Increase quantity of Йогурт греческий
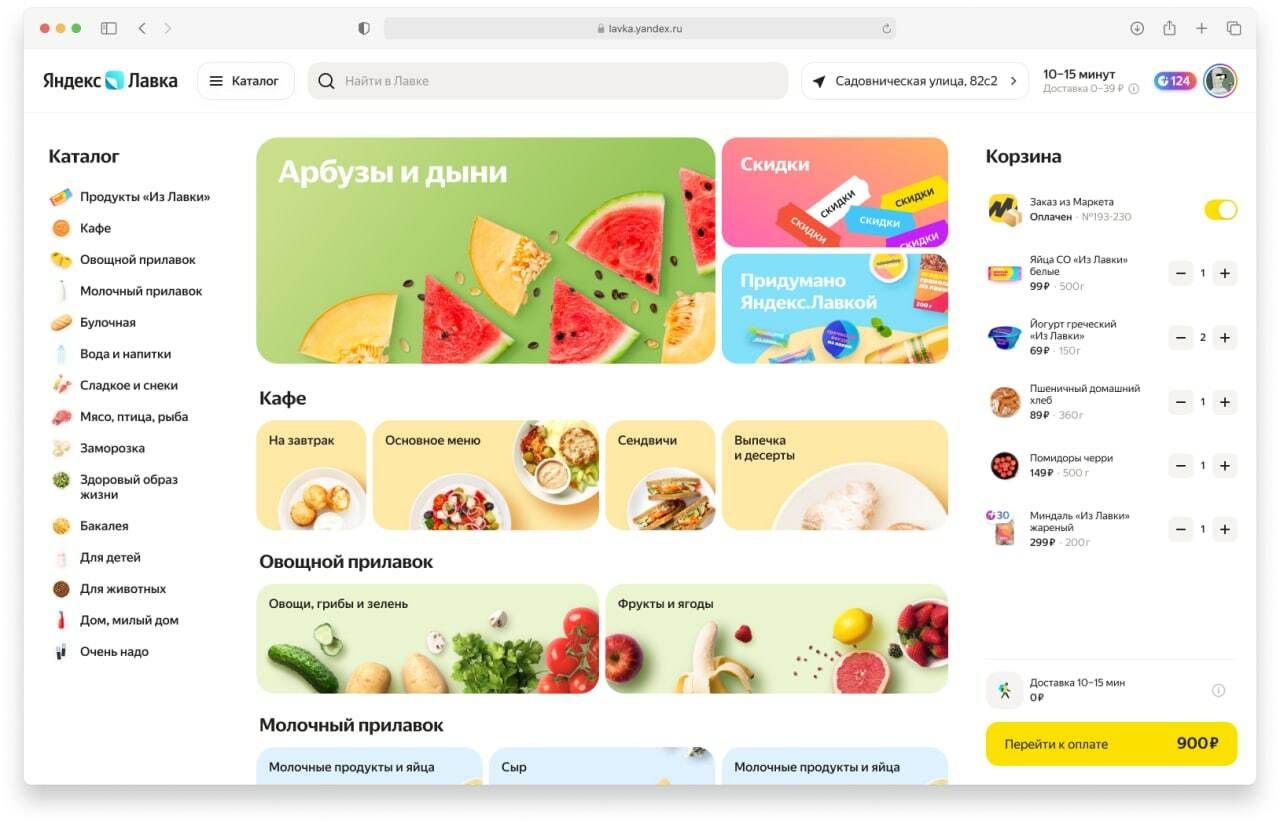 click(1224, 338)
